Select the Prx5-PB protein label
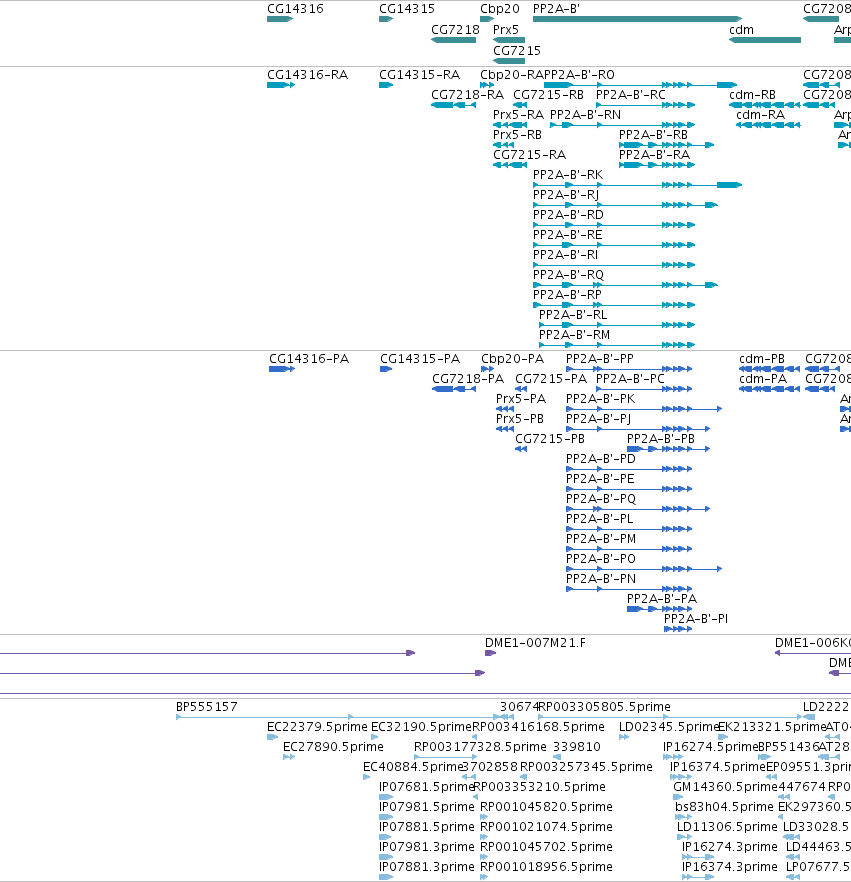 tap(520, 419)
